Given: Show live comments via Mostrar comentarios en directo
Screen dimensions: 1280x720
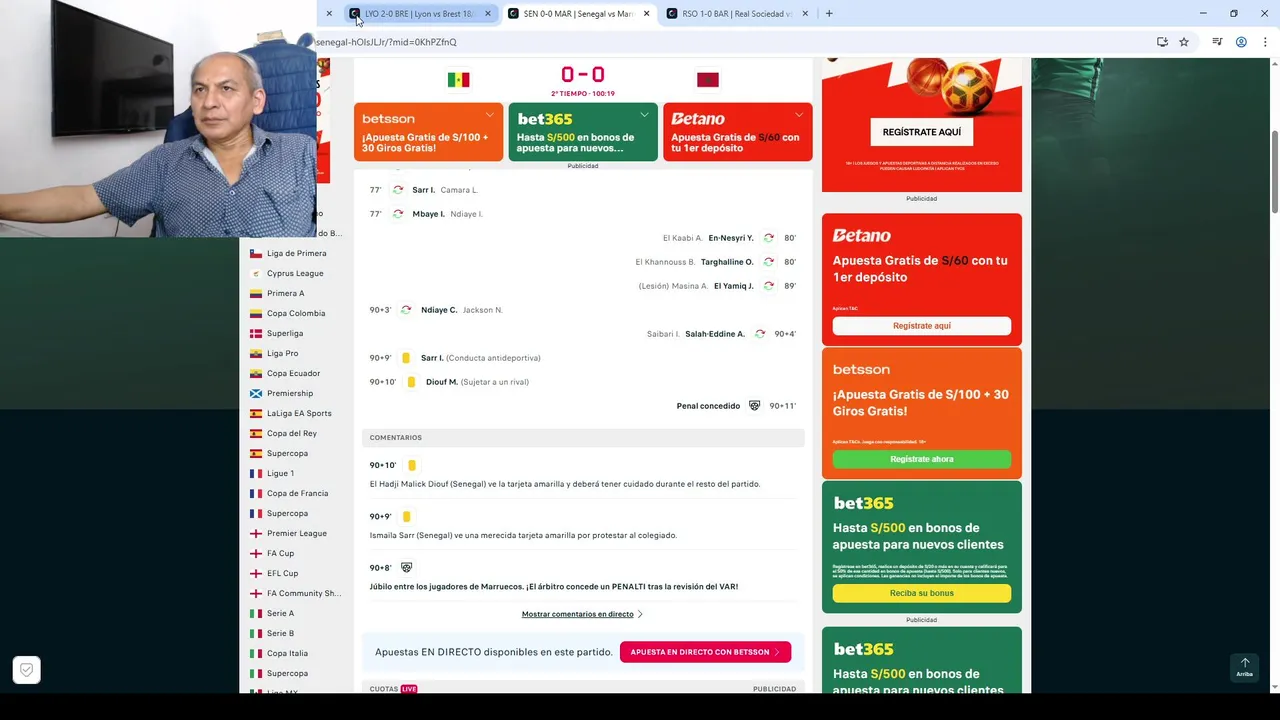Looking at the screenshot, I should point(582,614).
